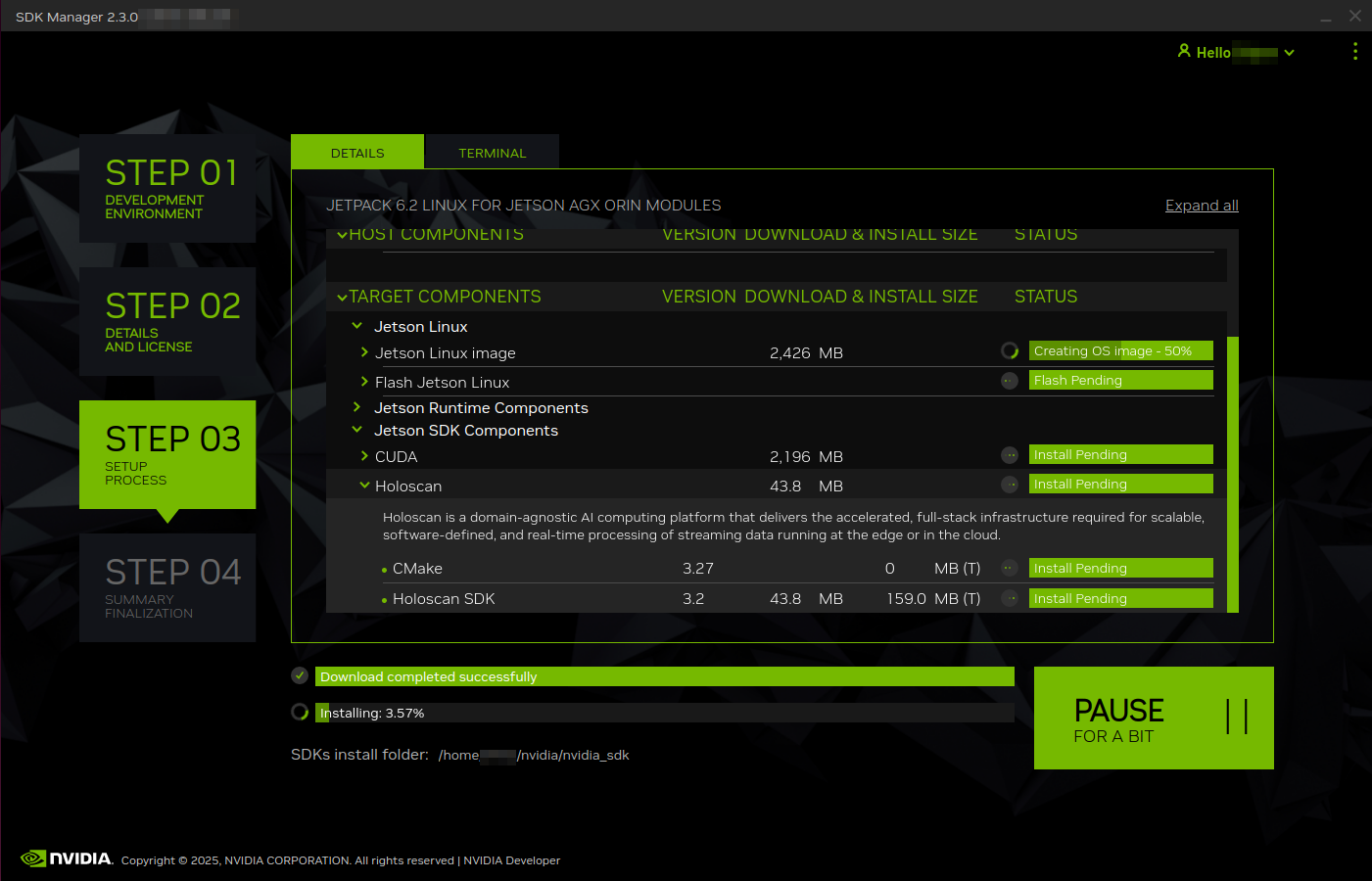Click the user profile icon beside Hello
The image size is (1372, 881).
pyautogui.click(x=1184, y=51)
